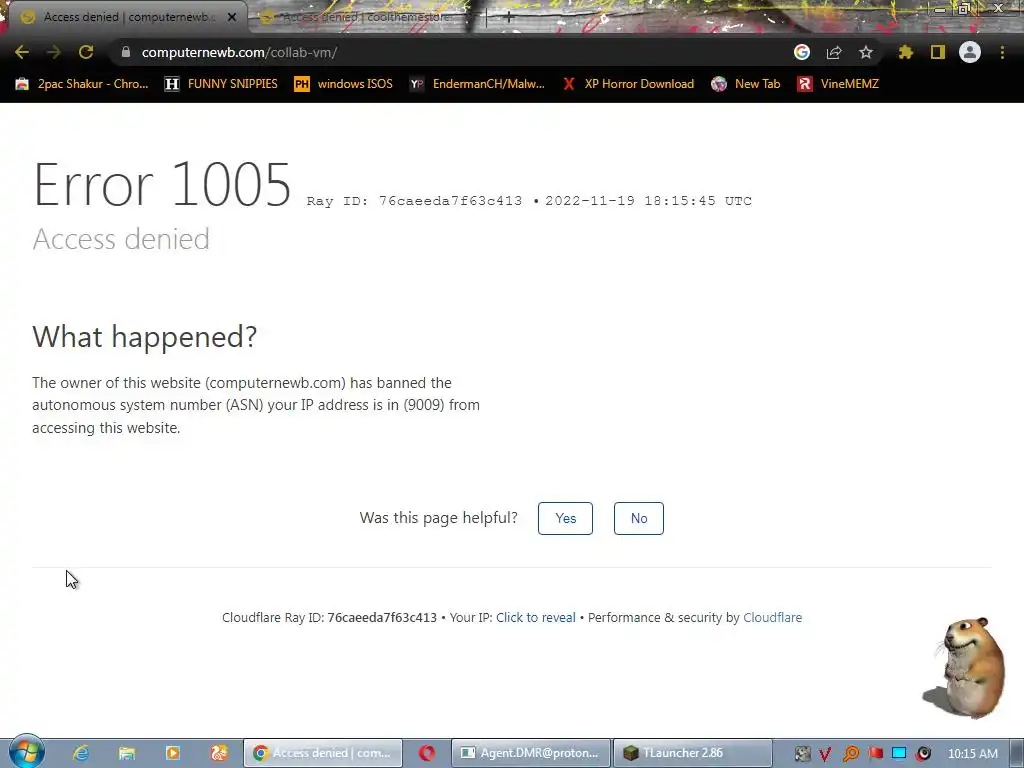Click the 'Error 1005' heading text

(162, 185)
